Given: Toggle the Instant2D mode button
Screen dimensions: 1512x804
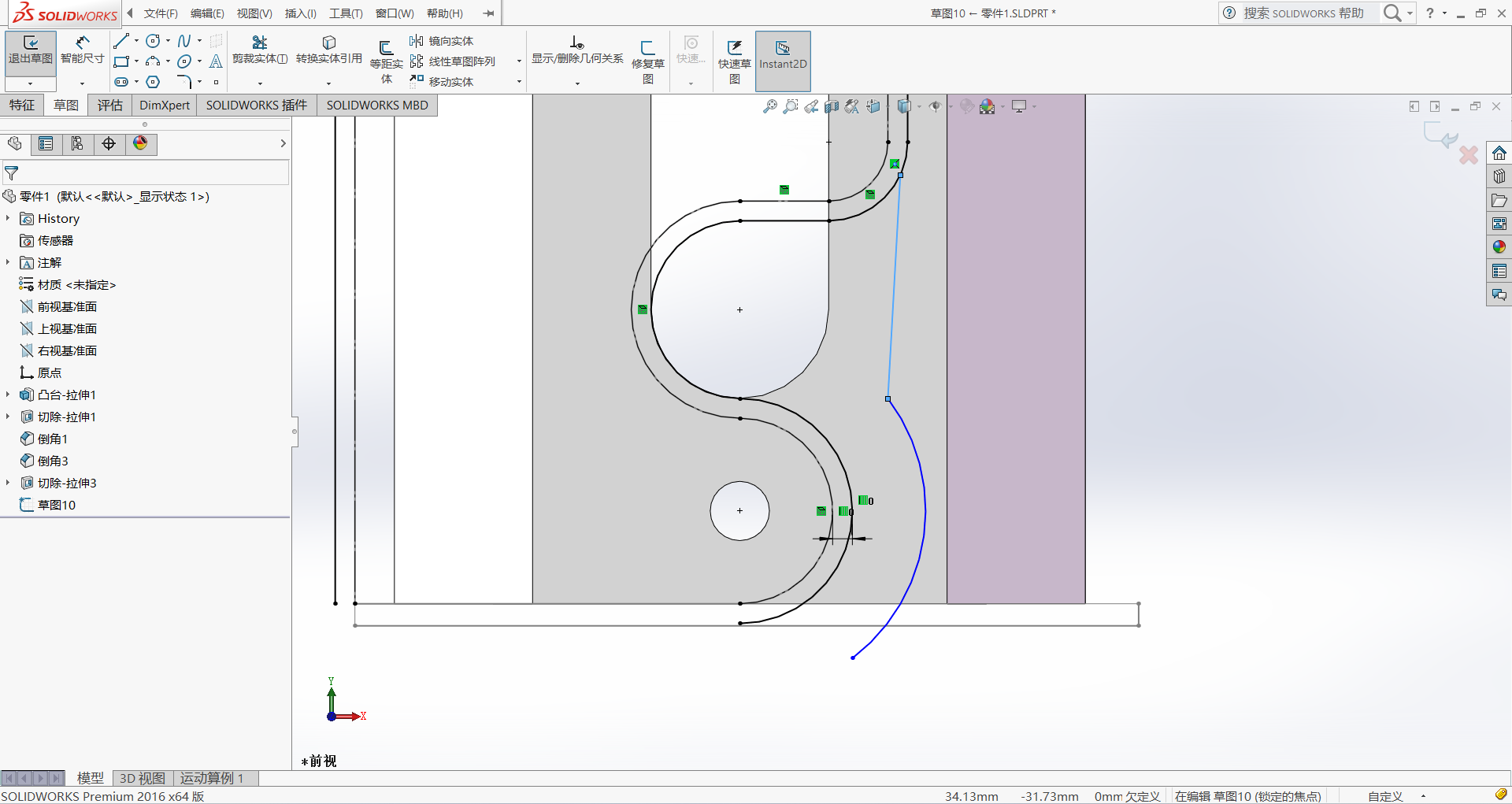Looking at the screenshot, I should click(x=782, y=56).
